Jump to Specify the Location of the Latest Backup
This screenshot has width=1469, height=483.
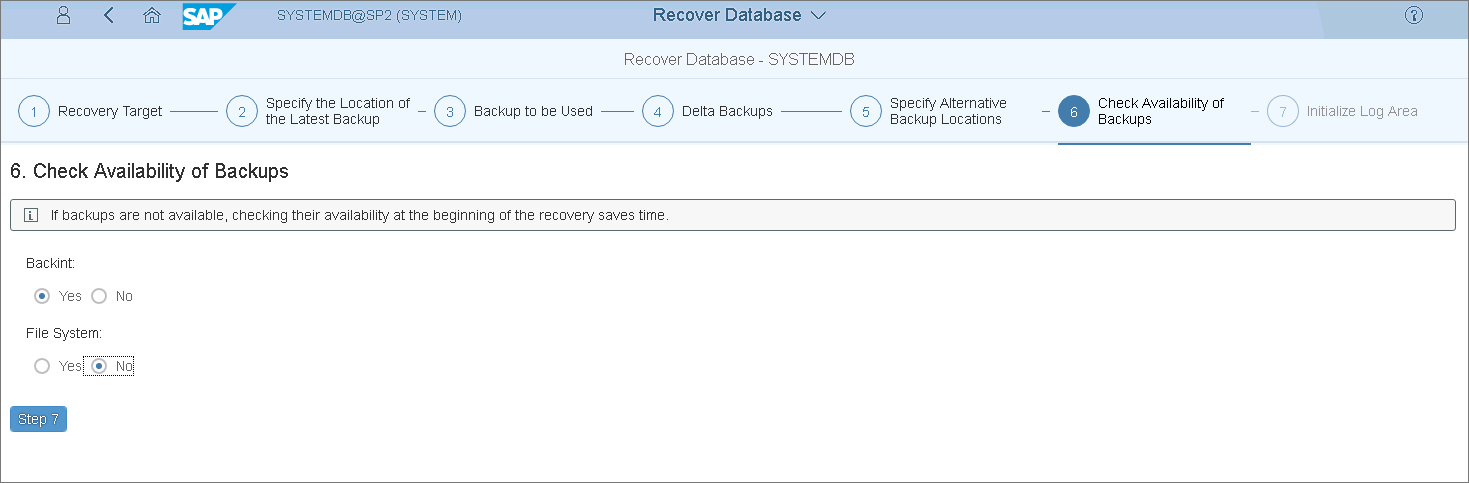pyautogui.click(x=337, y=111)
